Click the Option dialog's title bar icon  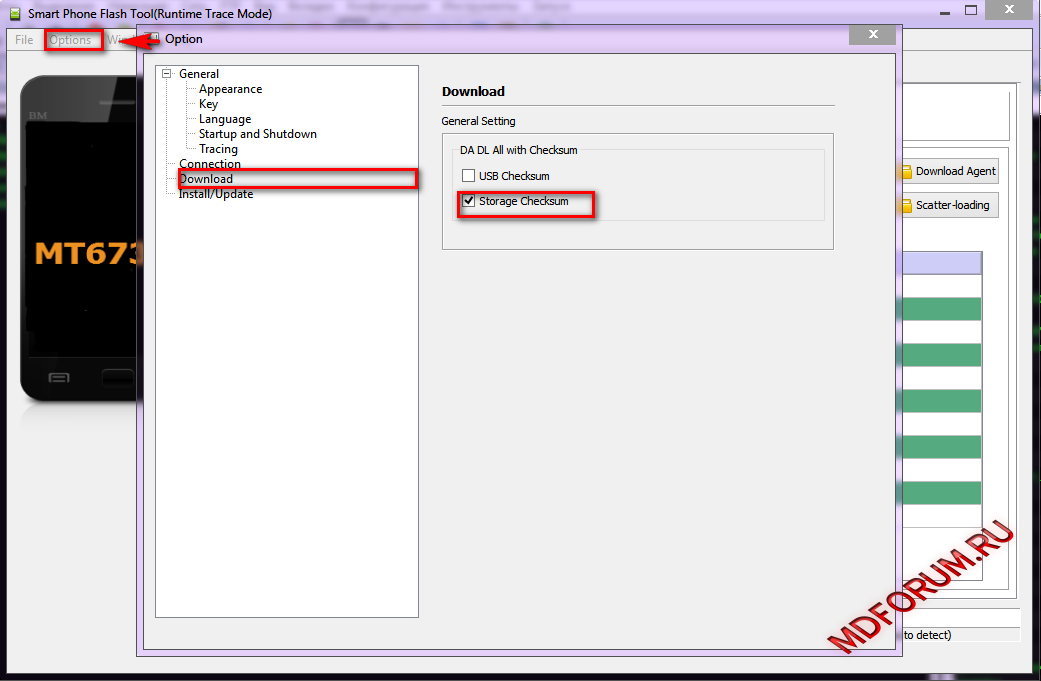(154, 39)
